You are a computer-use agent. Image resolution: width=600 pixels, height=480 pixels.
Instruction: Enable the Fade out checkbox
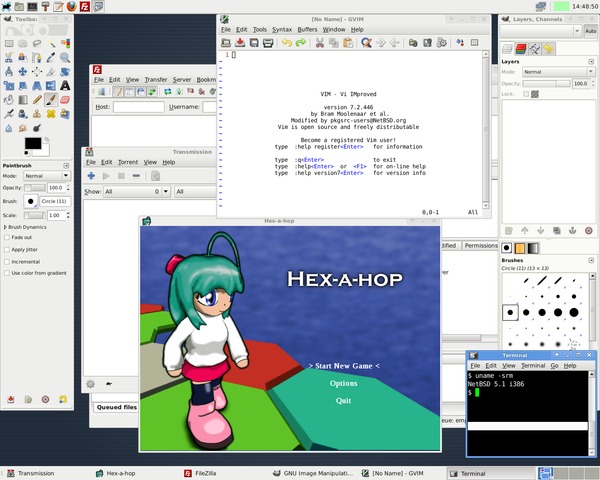(x=9, y=239)
